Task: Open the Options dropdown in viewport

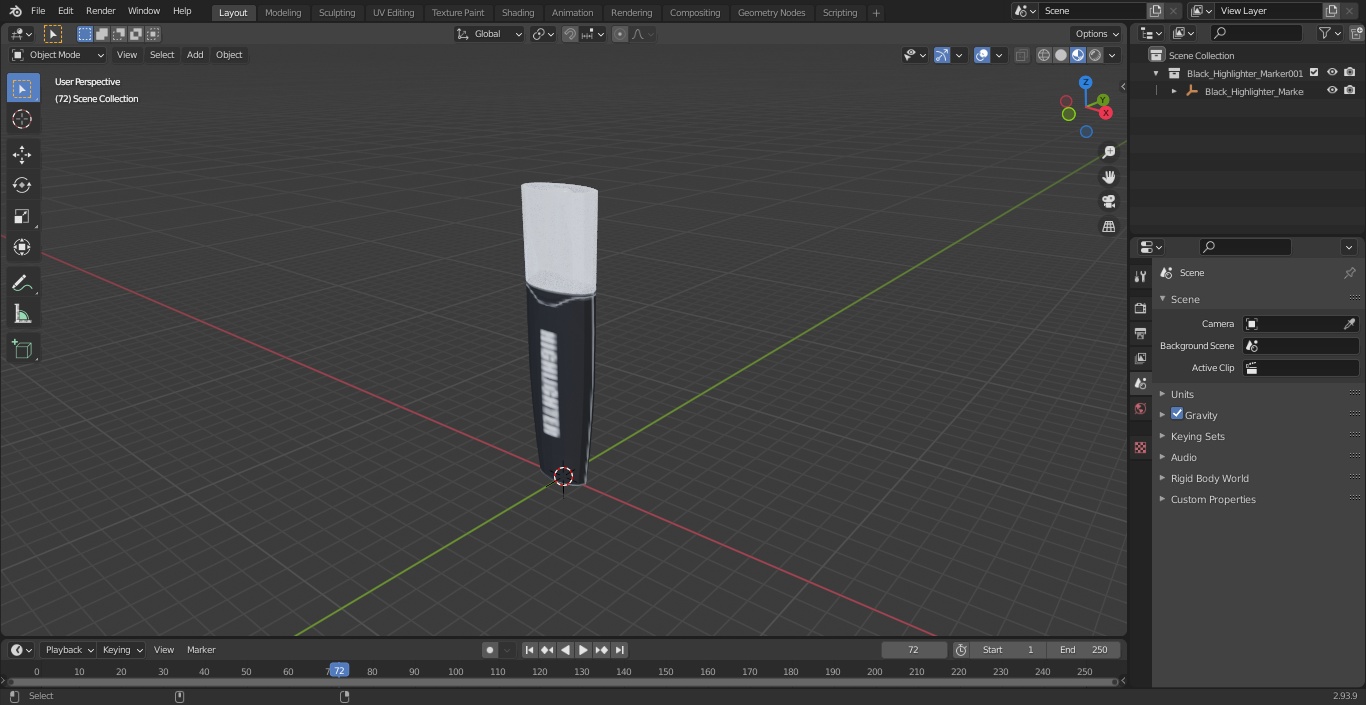Action: [1097, 34]
